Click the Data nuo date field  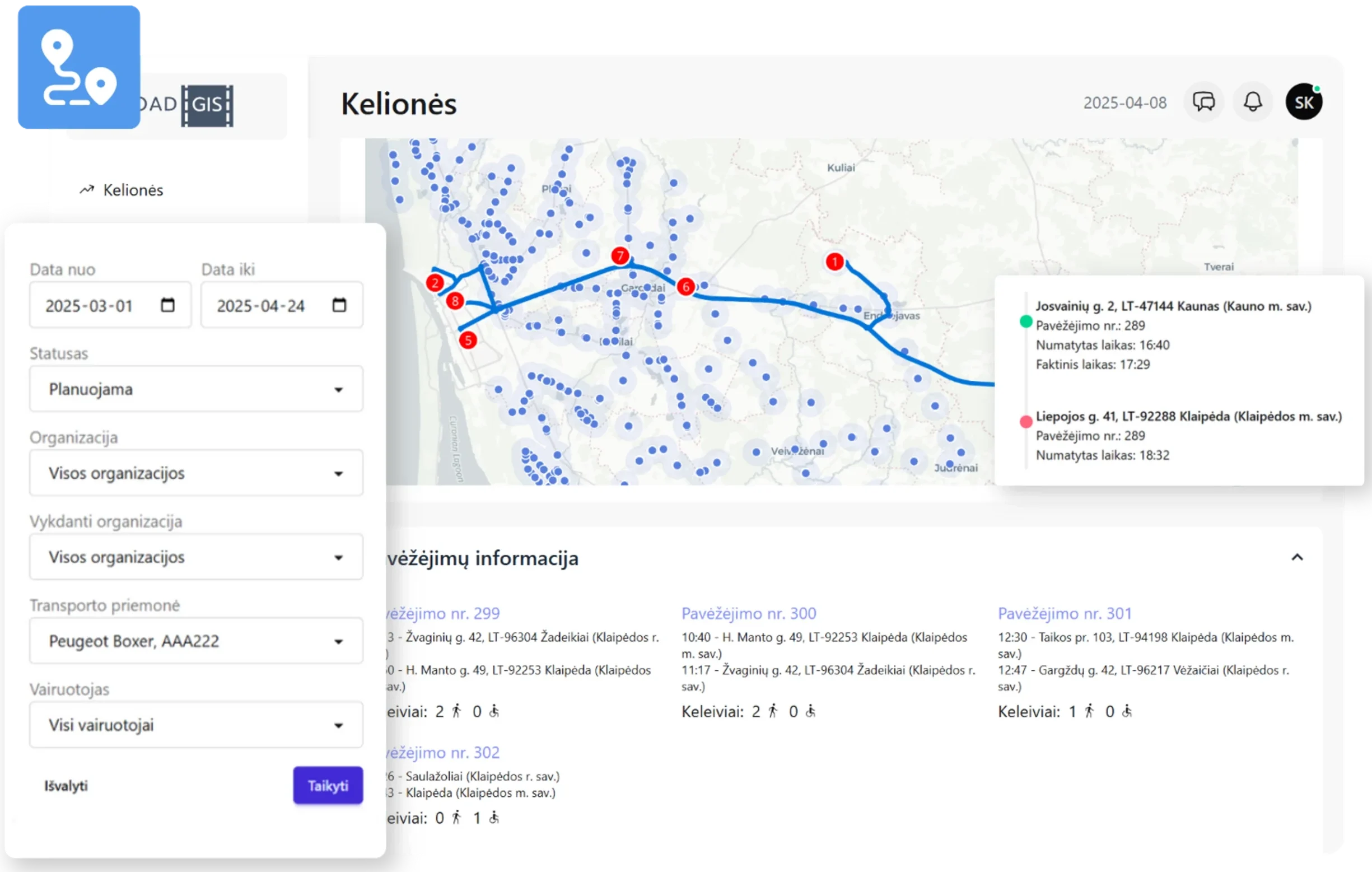(x=110, y=305)
